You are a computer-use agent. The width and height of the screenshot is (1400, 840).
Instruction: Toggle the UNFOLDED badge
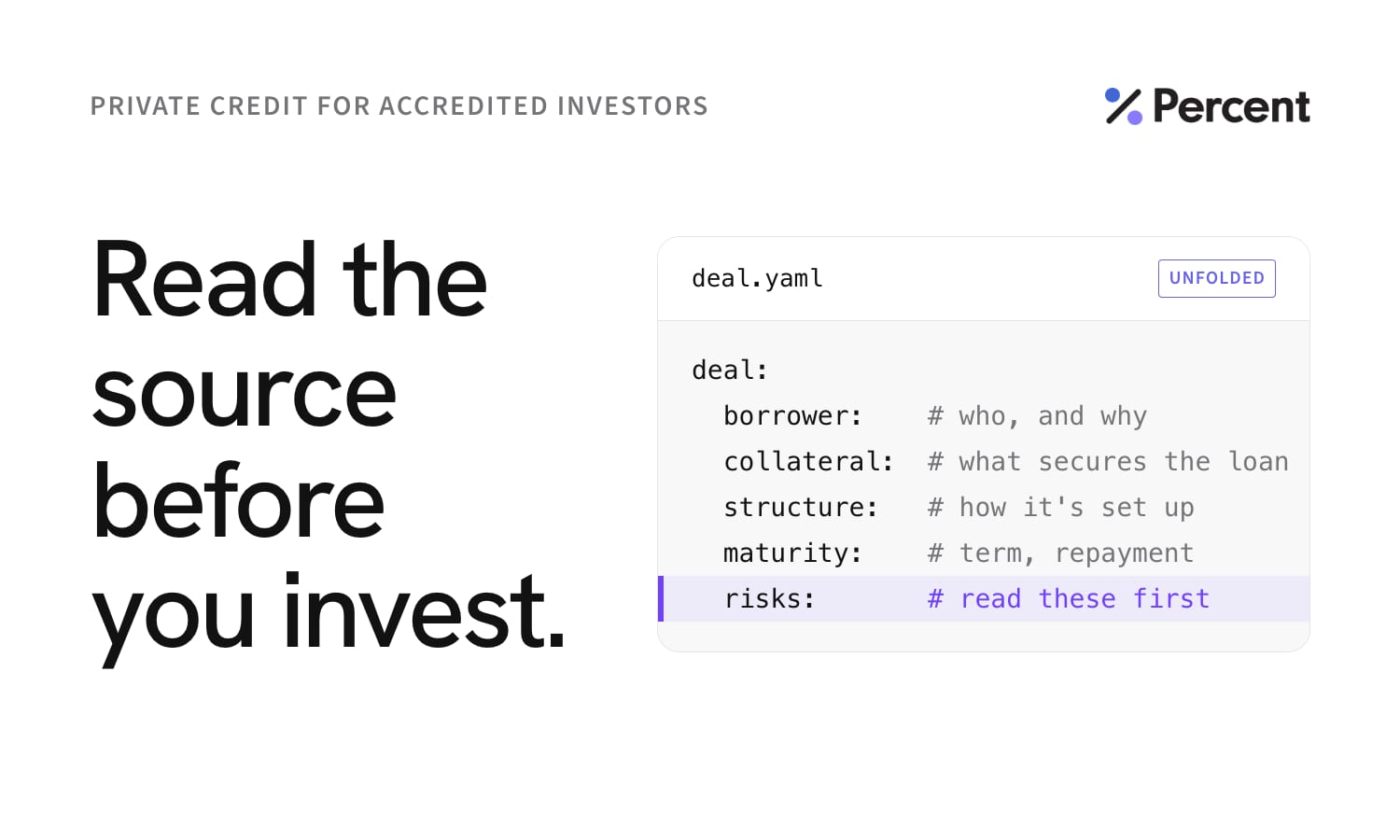(x=1217, y=278)
